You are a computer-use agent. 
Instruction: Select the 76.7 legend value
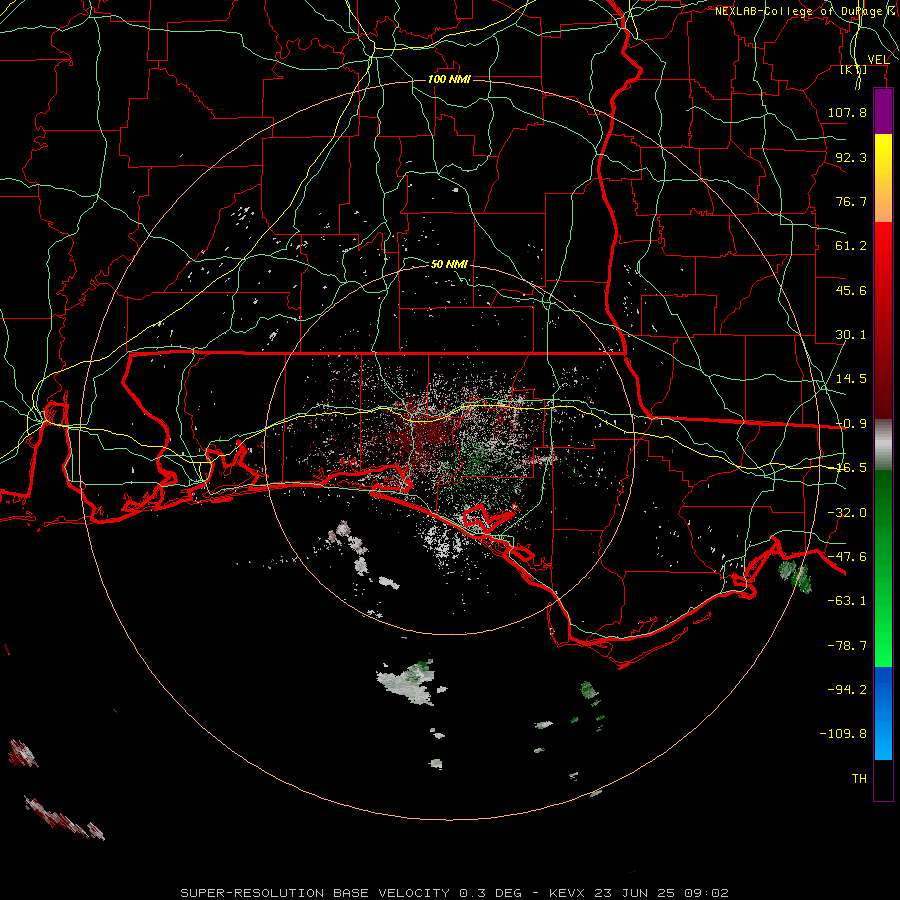pyautogui.click(x=851, y=201)
